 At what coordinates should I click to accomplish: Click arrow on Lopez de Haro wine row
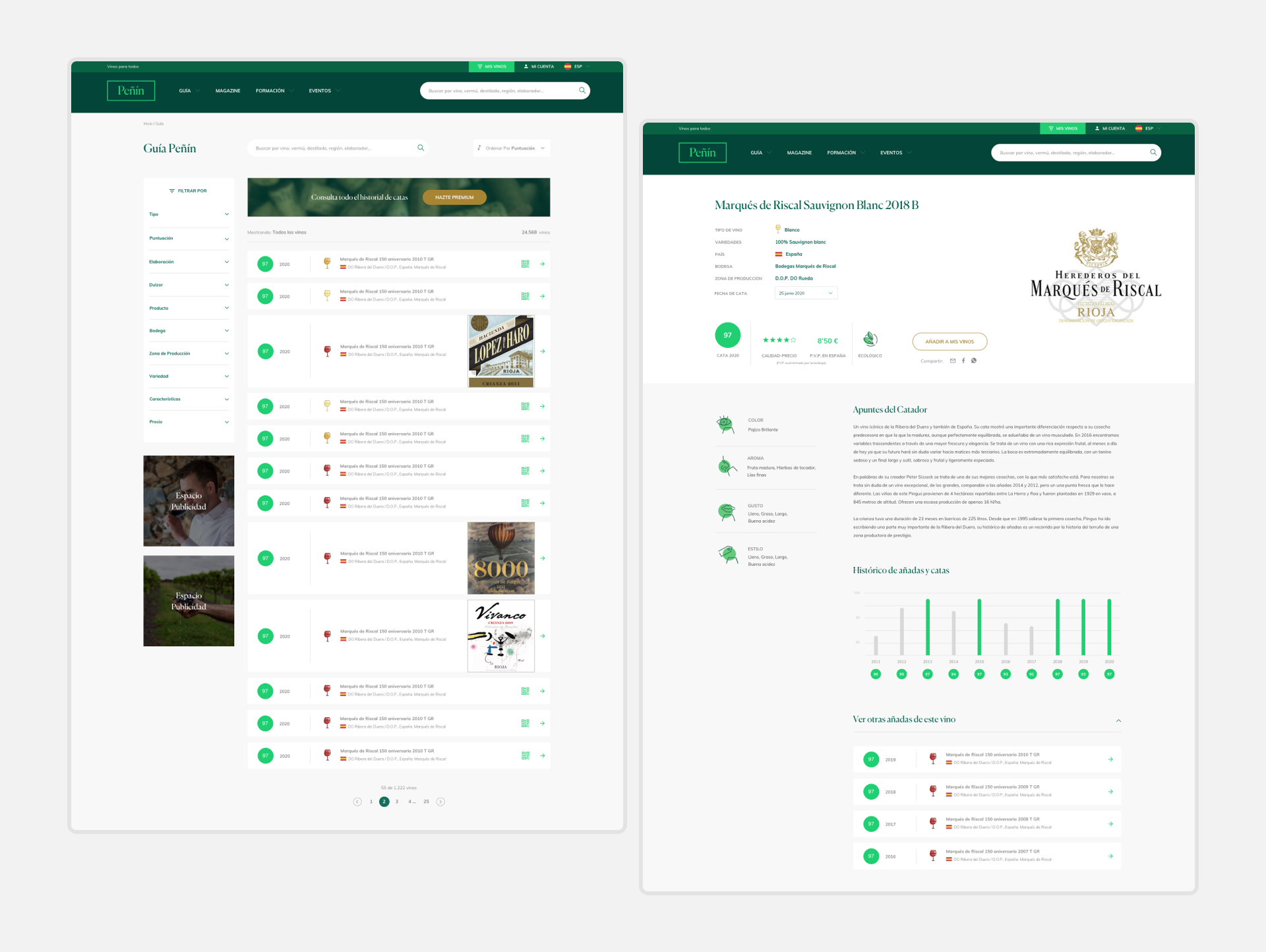pyautogui.click(x=543, y=351)
